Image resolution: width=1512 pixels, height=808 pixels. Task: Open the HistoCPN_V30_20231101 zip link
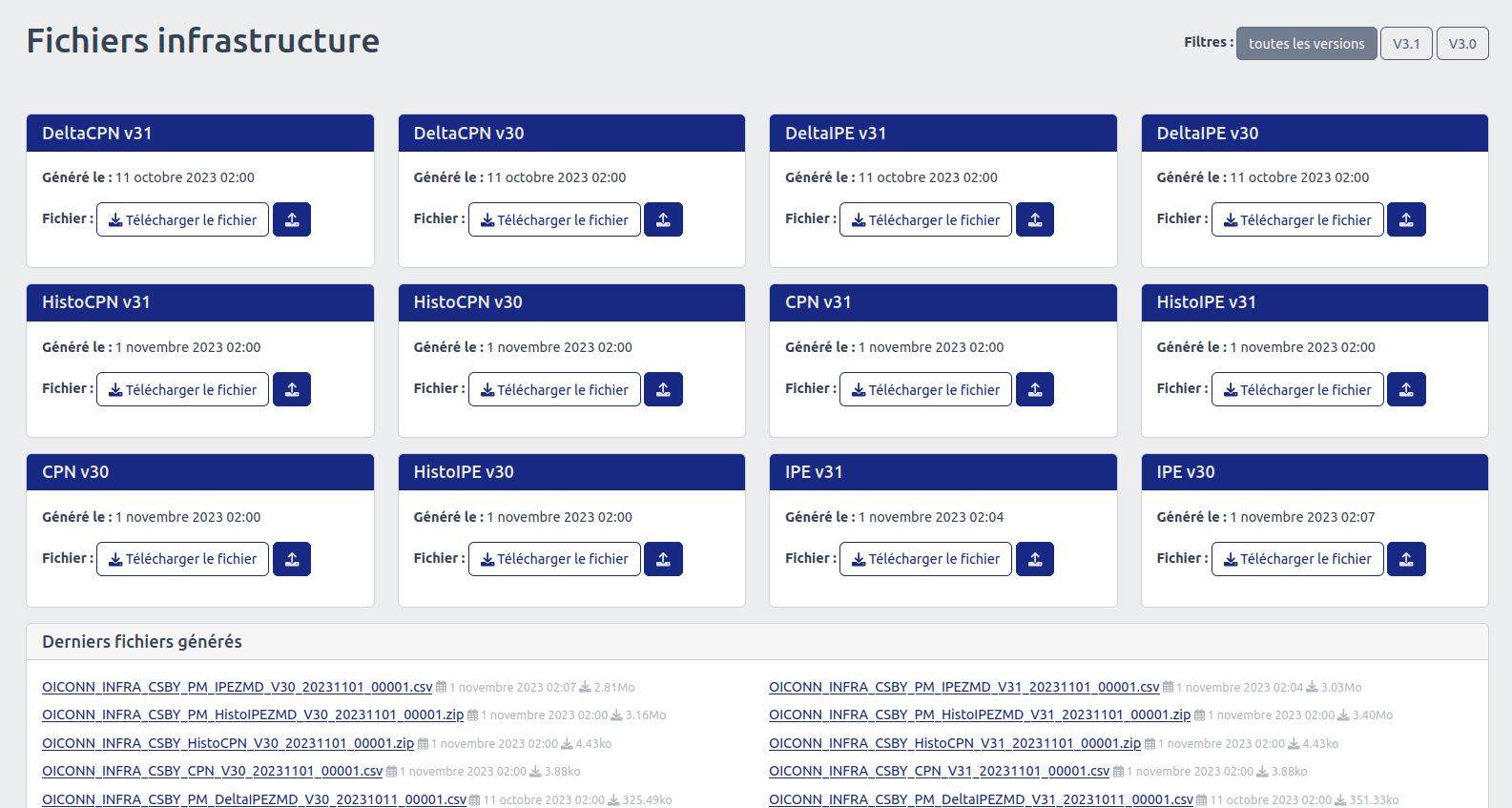tap(228, 743)
